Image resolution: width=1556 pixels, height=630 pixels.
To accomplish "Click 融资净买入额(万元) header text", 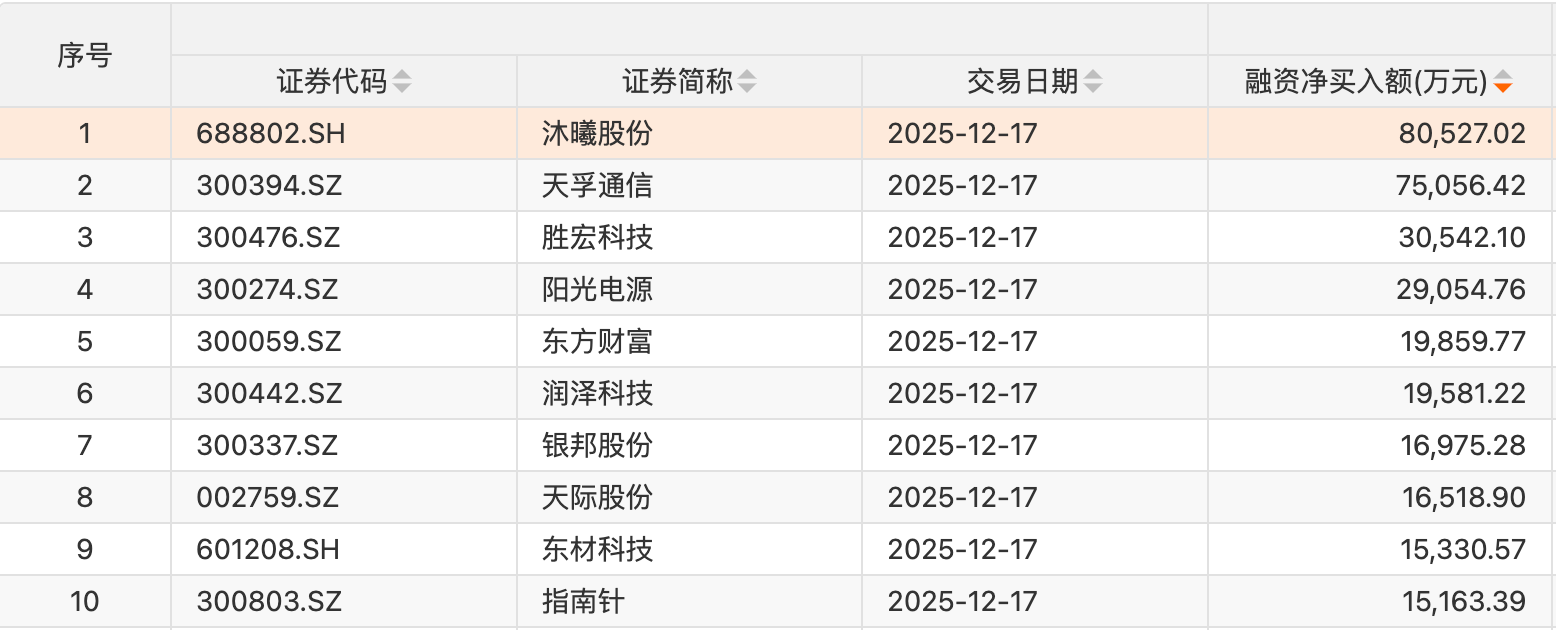I will pyautogui.click(x=1366, y=82).
